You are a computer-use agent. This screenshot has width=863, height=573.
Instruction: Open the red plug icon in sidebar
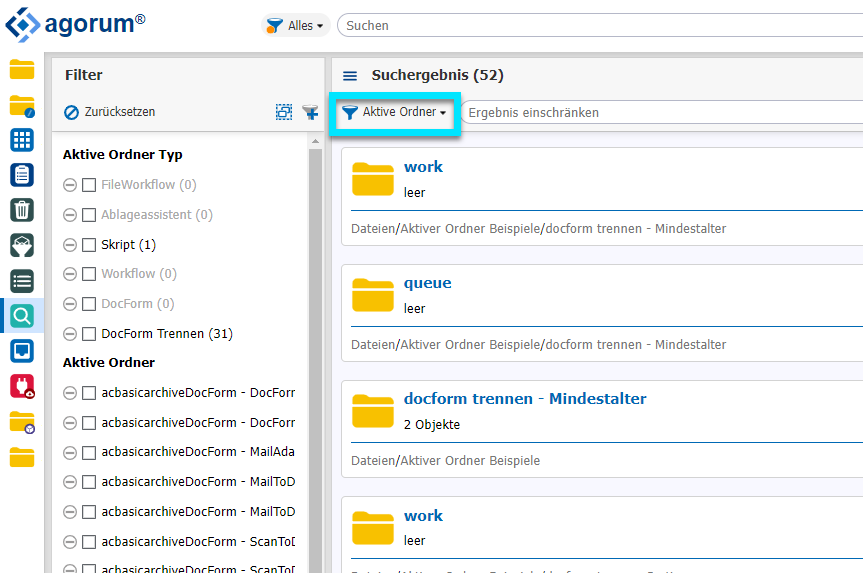pyautogui.click(x=22, y=386)
